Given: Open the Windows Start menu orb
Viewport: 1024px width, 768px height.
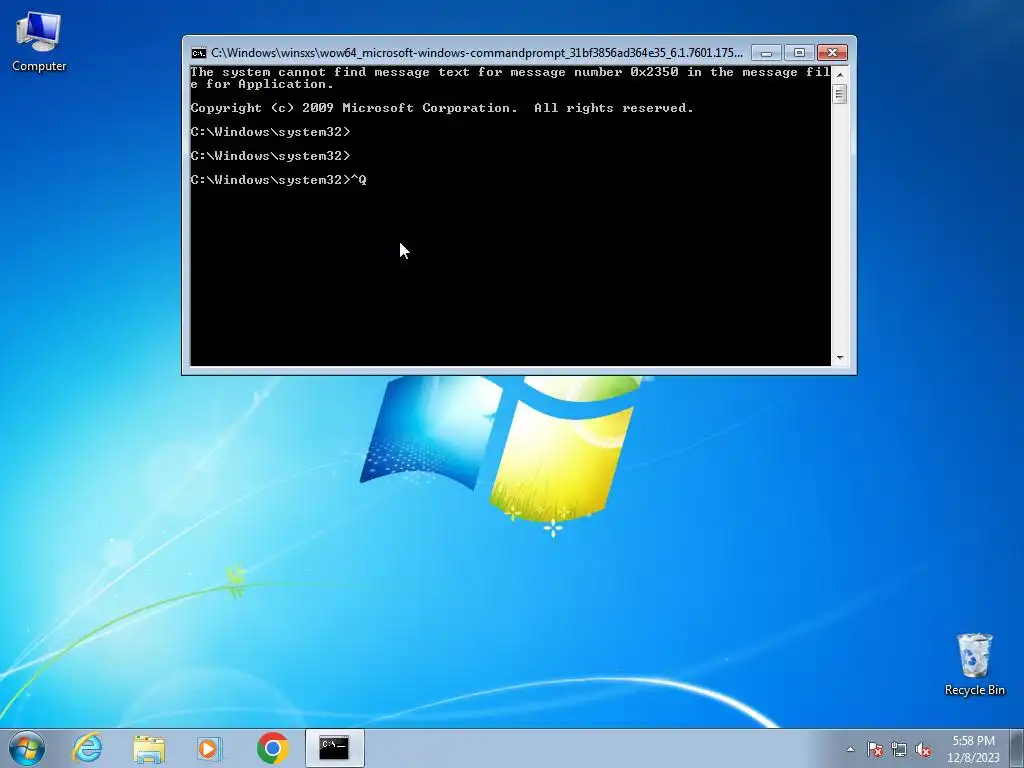Looking at the screenshot, I should pos(27,748).
